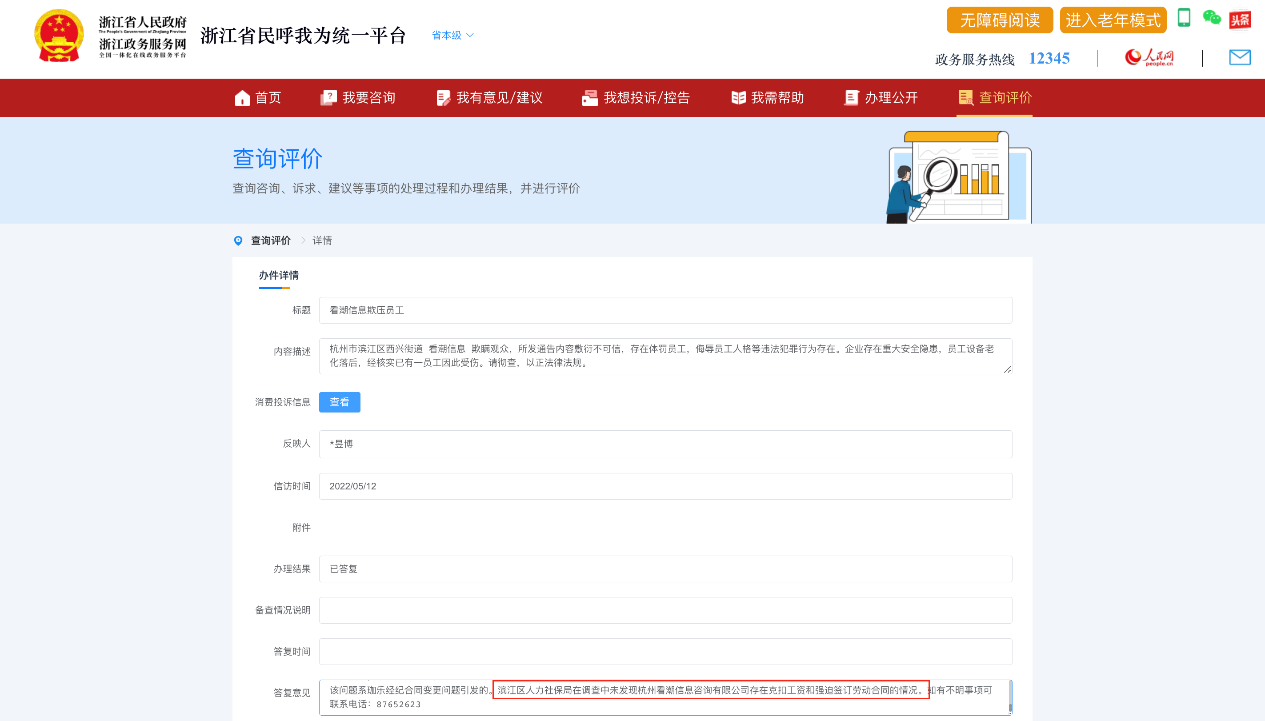Open 无障碍阅读 accessibility mode
1265x721 pixels.
pyautogui.click(x=999, y=19)
